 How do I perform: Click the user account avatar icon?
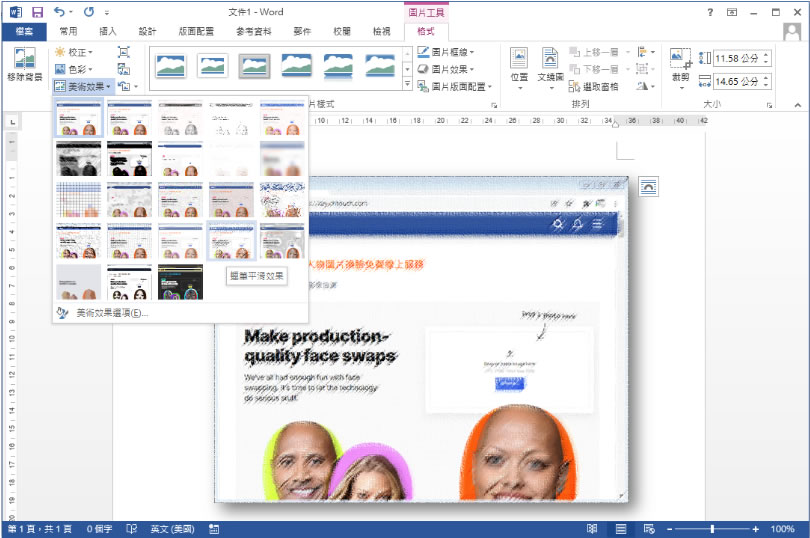click(x=791, y=32)
